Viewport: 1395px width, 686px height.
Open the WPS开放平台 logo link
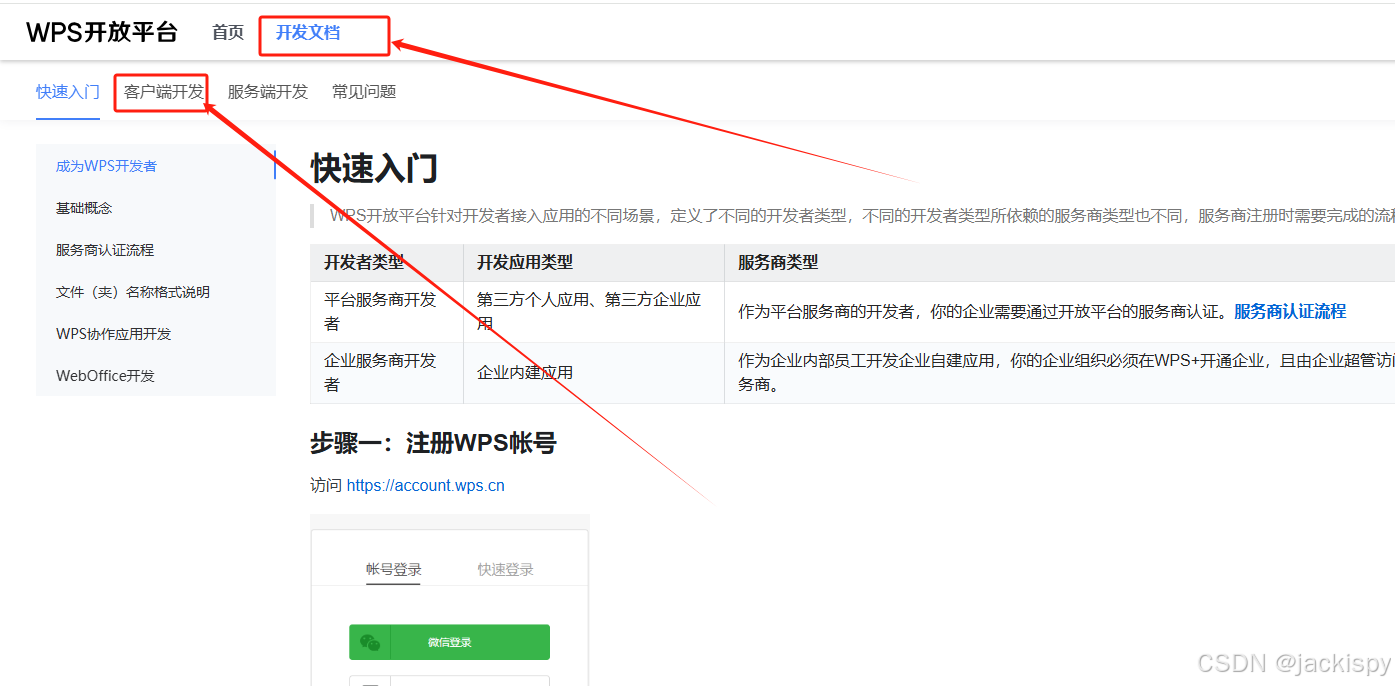(101, 32)
